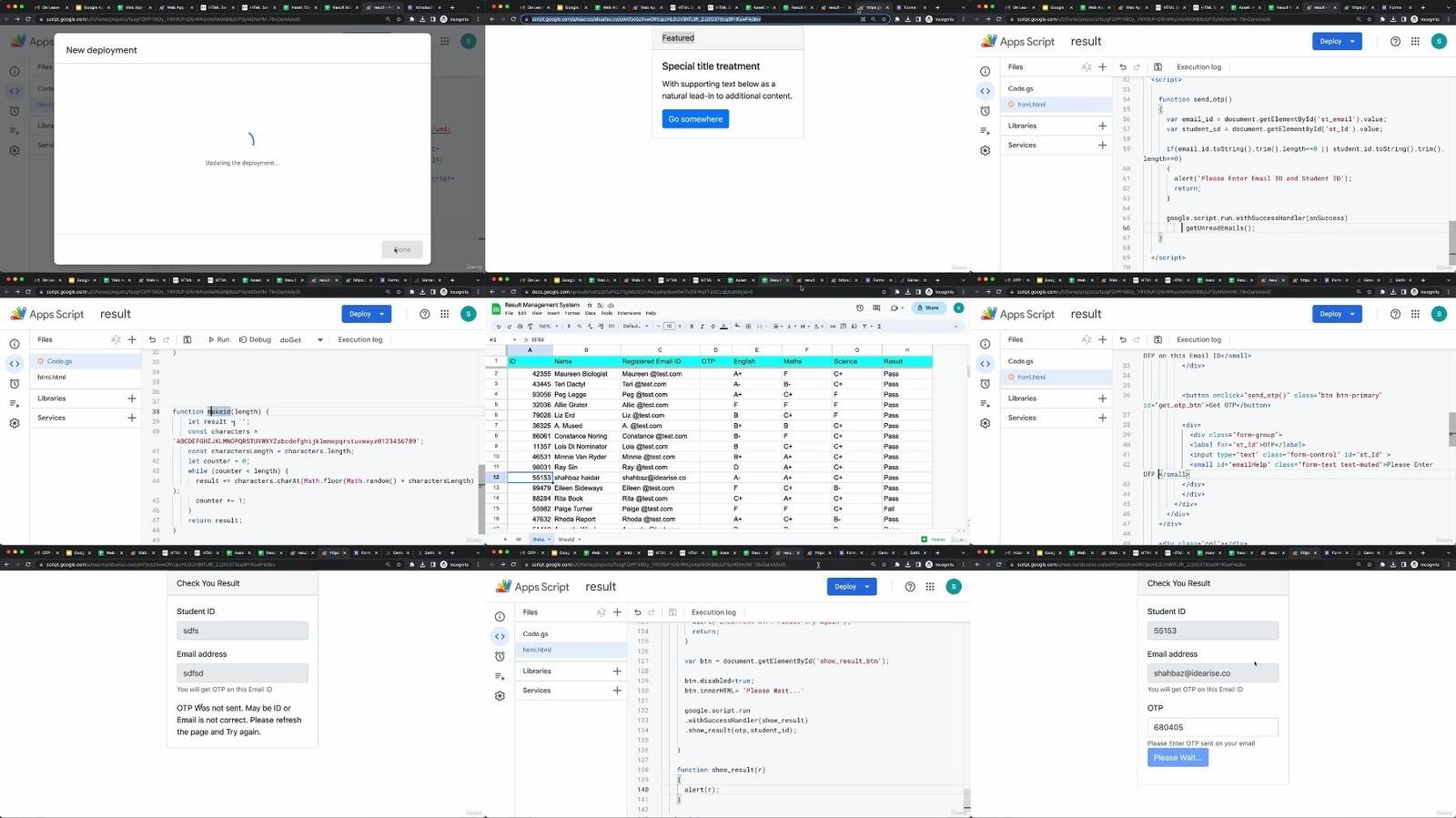The height and width of the screenshot is (818, 1456).
Task: Open all sheets list icon in Sheets window
Action: [519, 539]
